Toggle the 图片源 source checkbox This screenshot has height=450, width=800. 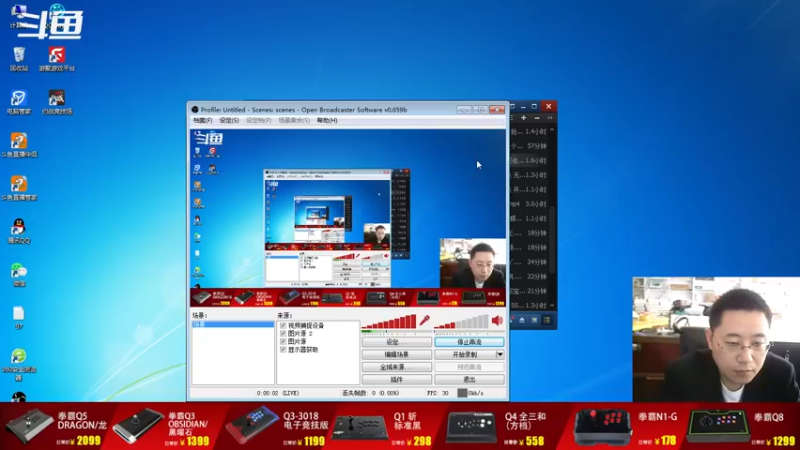click(283, 341)
